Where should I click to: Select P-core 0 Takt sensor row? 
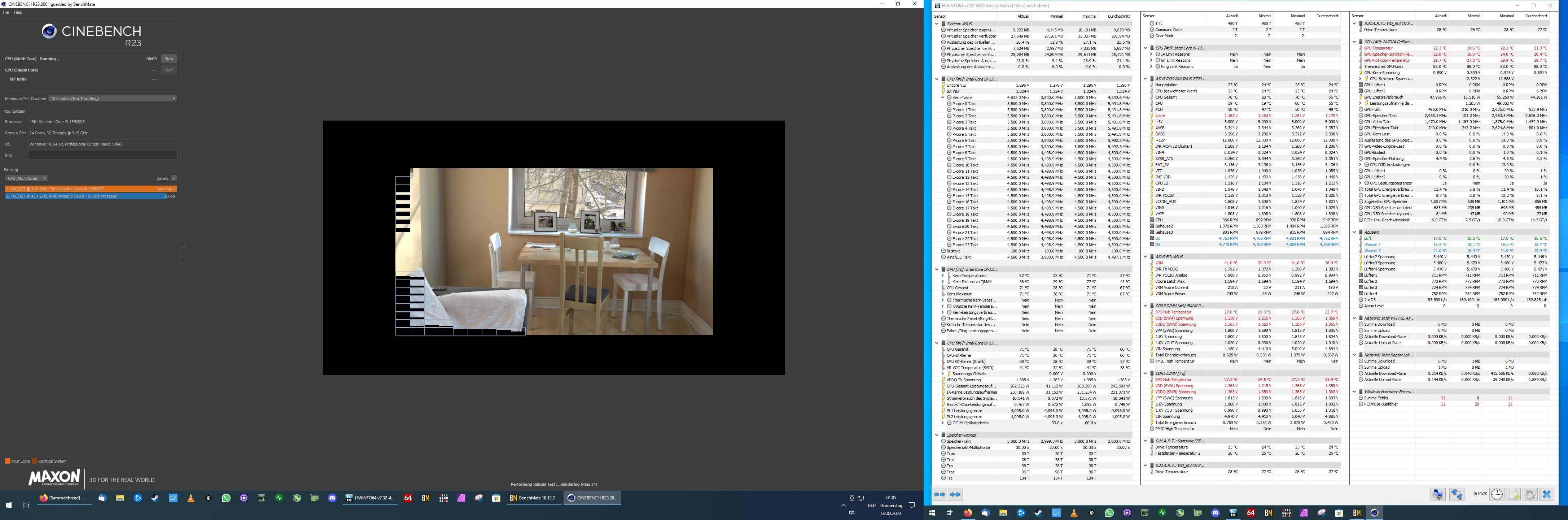click(x=1034, y=104)
